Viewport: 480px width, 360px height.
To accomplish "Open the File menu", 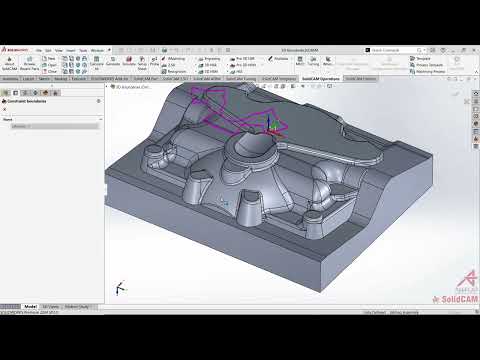I will (x=39, y=50).
